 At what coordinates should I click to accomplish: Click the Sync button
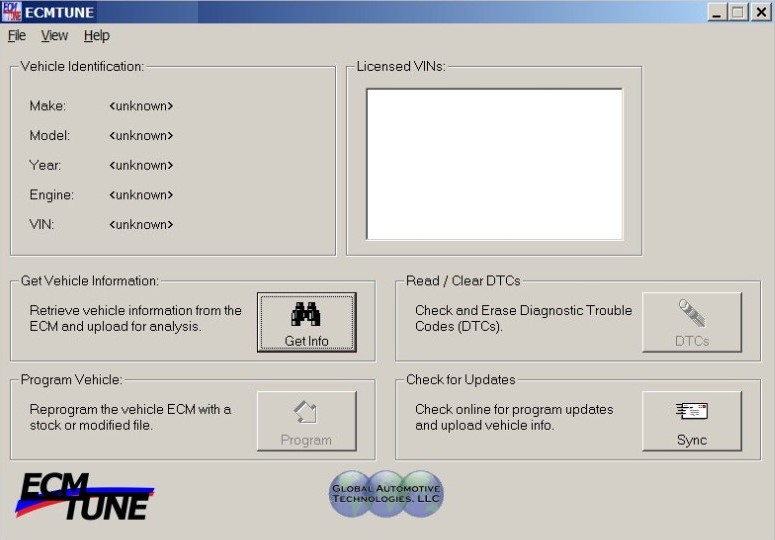[692, 421]
